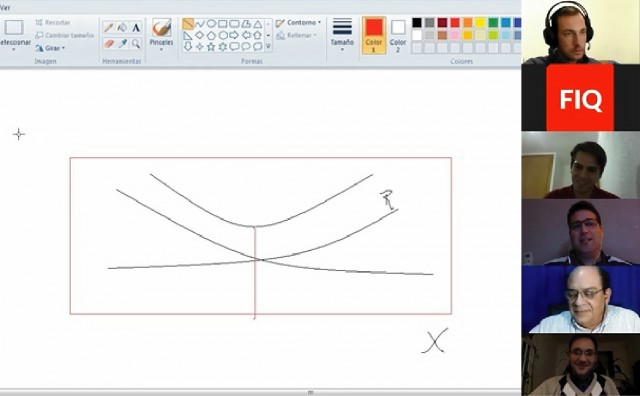This screenshot has width=640, height=396.
Task: Click the Seleccionar selection button
Action: tap(14, 36)
